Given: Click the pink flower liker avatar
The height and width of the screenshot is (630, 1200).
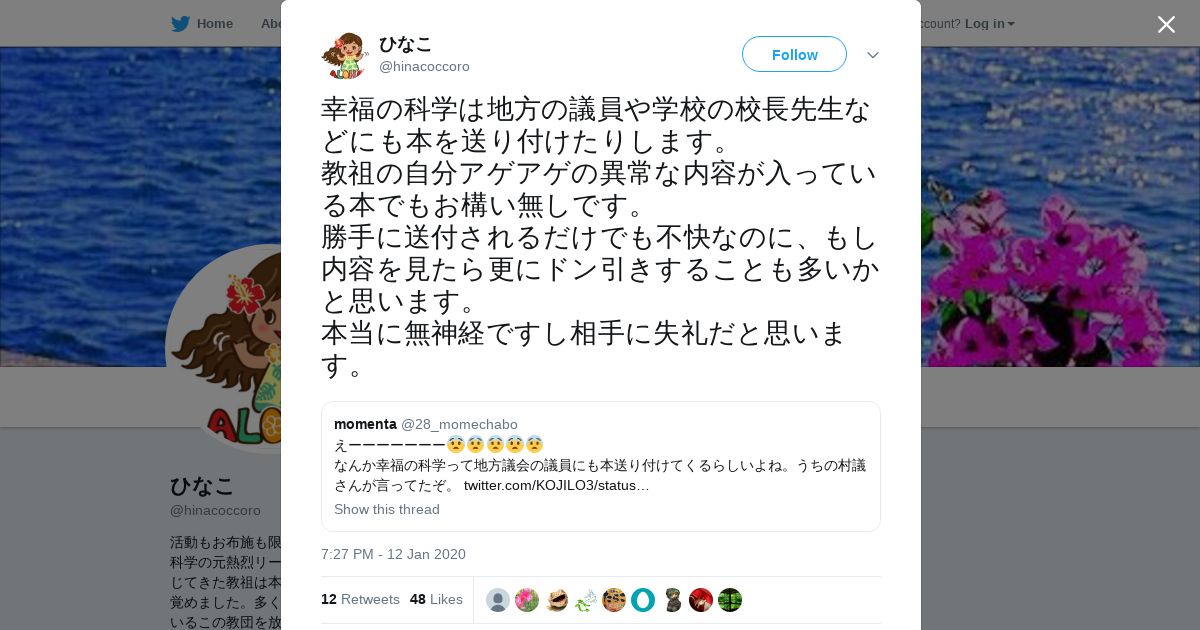Looking at the screenshot, I should click(527, 600).
